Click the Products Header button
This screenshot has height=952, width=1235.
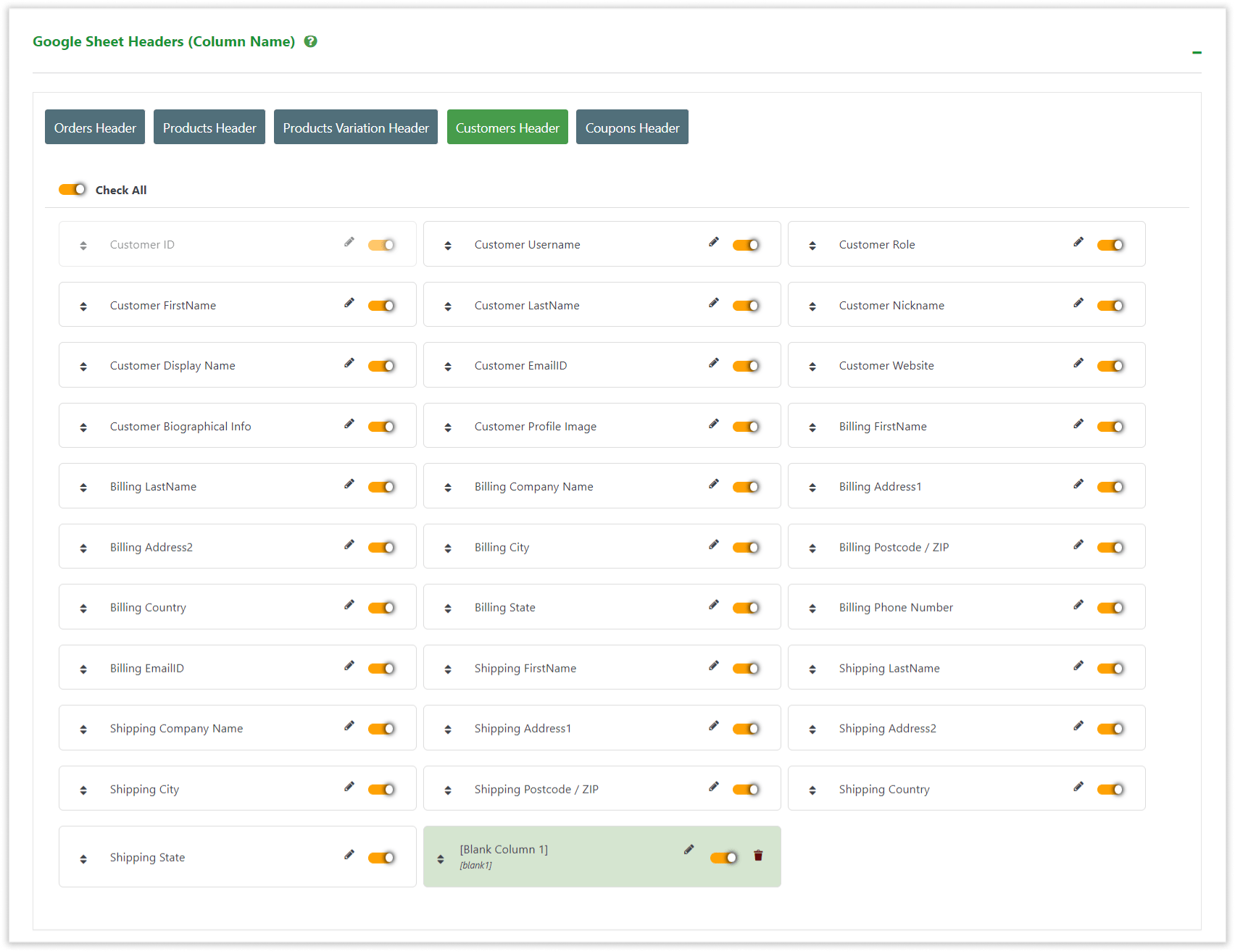209,127
